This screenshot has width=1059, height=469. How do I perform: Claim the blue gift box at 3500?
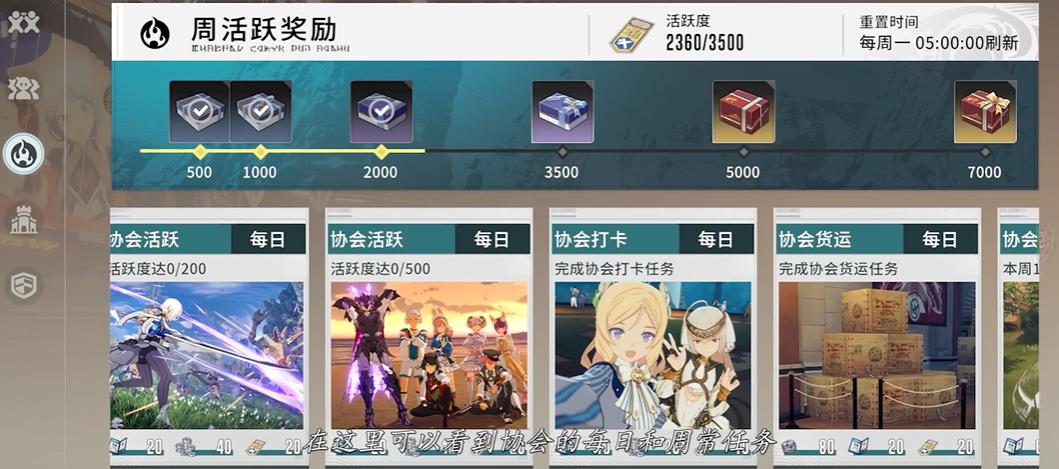click(x=563, y=112)
